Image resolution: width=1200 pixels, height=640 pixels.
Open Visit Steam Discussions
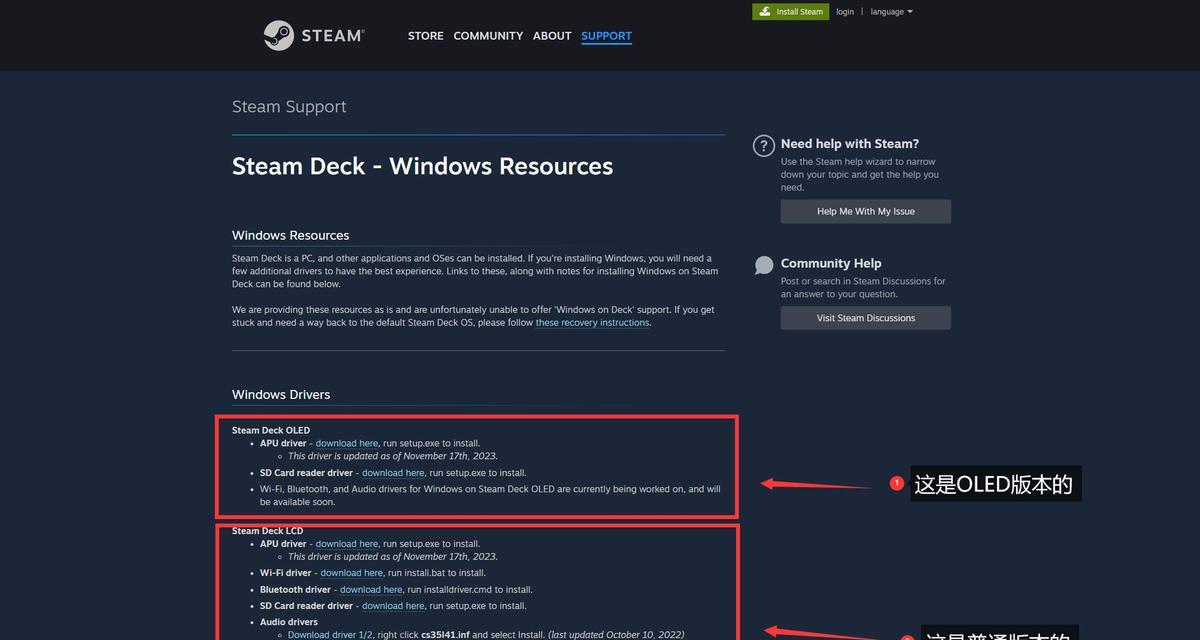click(866, 318)
